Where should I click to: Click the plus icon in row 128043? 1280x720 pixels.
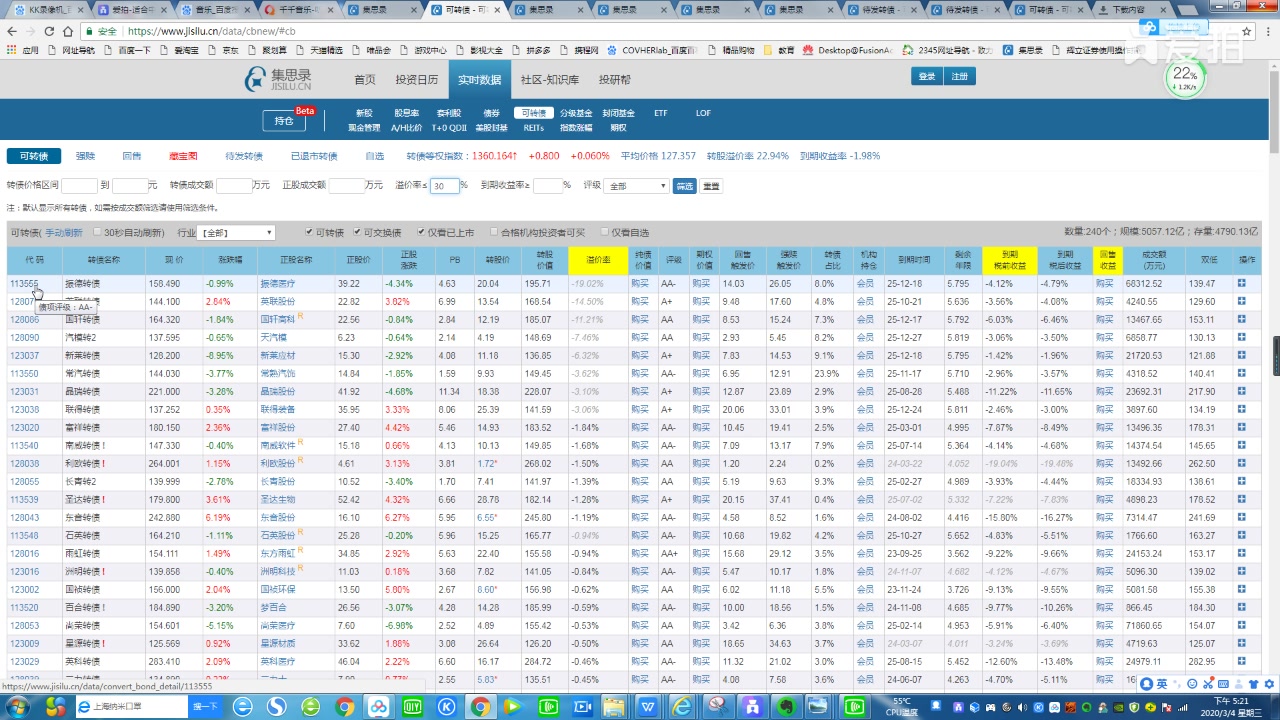tap(1241, 517)
